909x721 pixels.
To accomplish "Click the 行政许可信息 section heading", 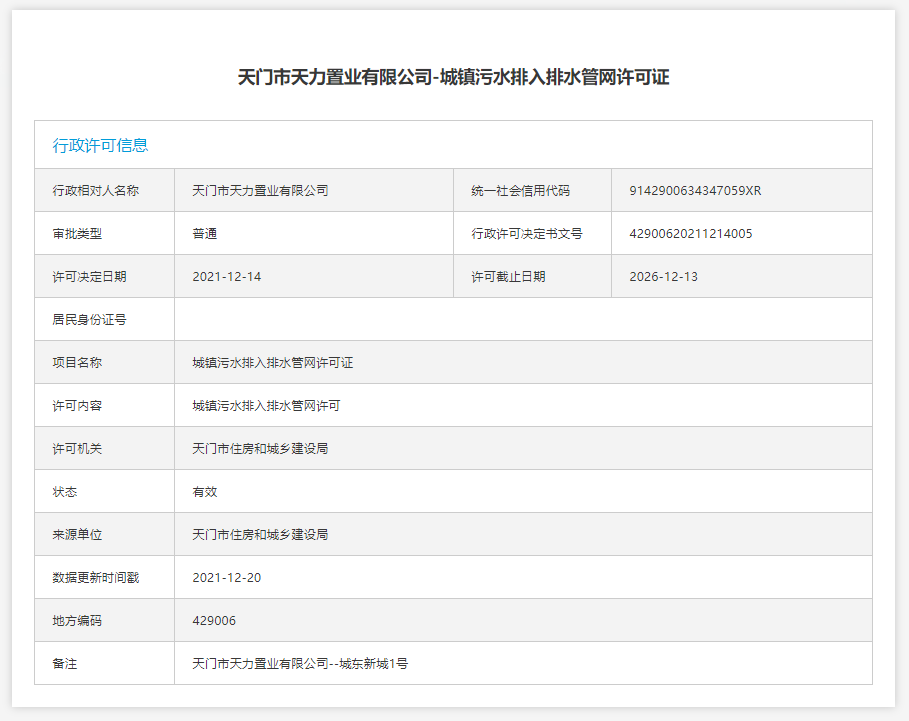I will click(x=100, y=145).
